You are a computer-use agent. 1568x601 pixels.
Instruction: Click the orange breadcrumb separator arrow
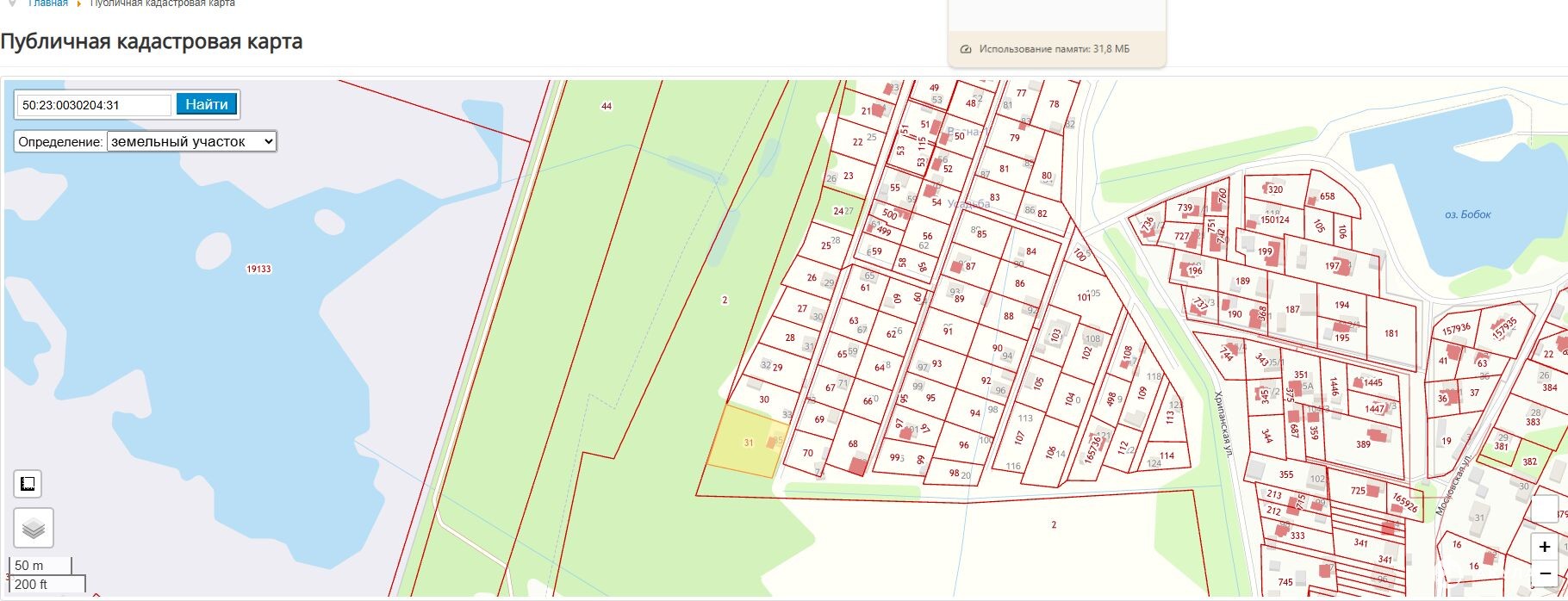tap(79, 4)
